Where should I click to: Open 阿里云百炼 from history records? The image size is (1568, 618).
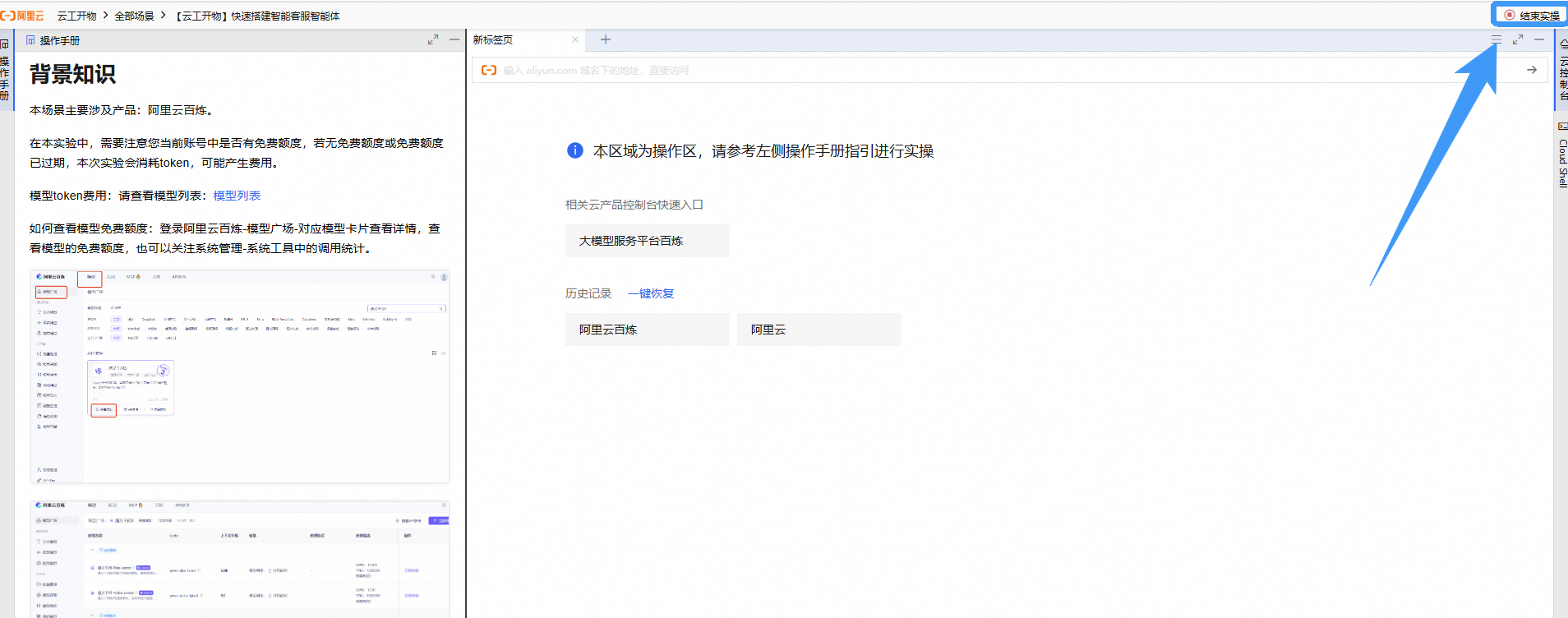[x=648, y=330]
